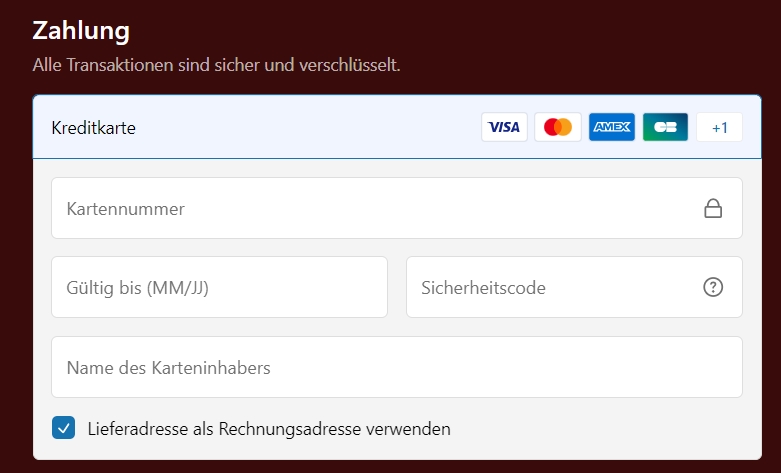Click the Visa card logo

[x=504, y=127]
